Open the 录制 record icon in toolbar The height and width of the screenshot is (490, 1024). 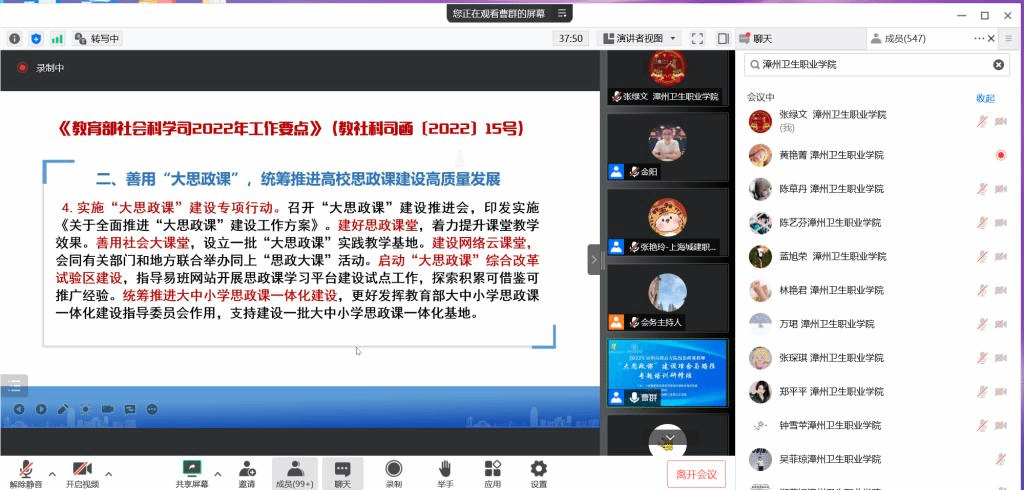(x=394, y=468)
